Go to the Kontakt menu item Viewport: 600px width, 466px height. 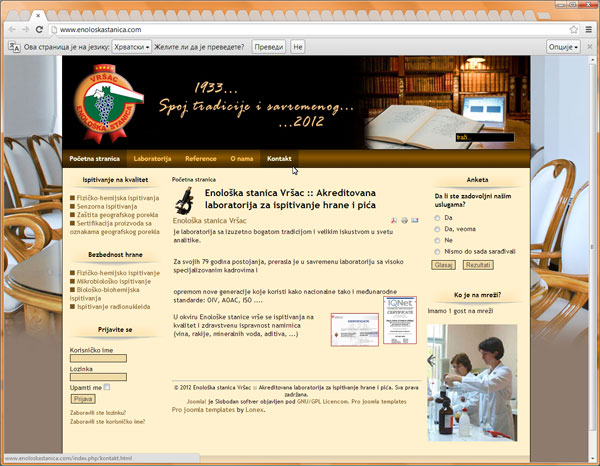(x=279, y=159)
